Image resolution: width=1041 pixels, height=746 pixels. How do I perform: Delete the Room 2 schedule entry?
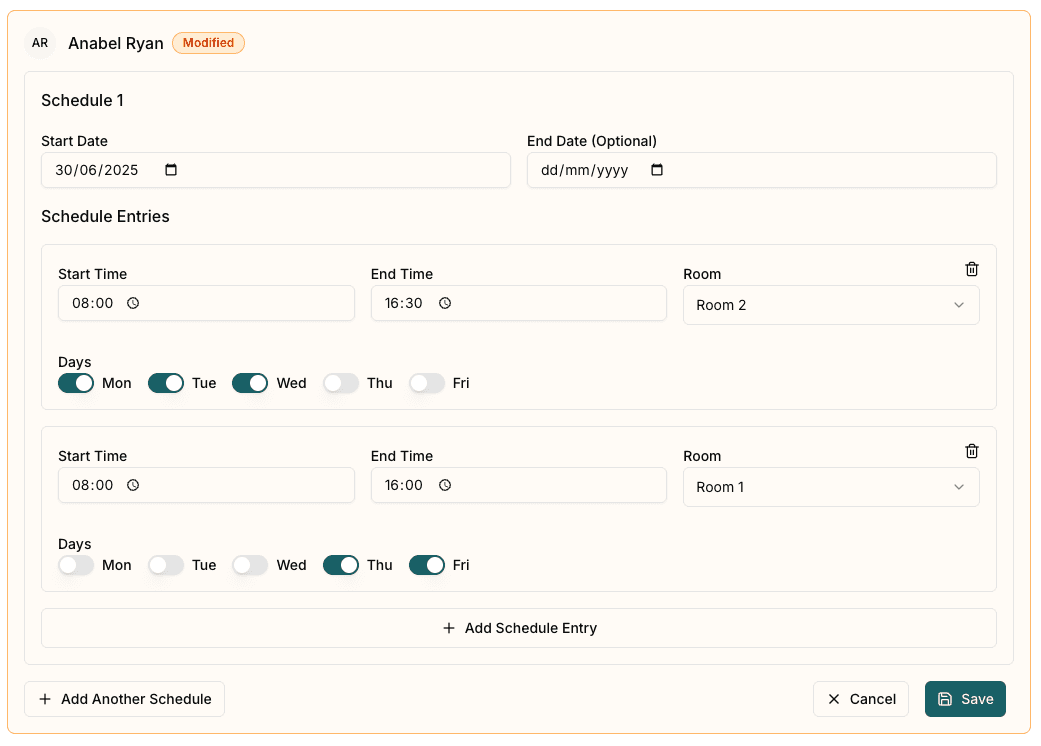click(x=971, y=269)
